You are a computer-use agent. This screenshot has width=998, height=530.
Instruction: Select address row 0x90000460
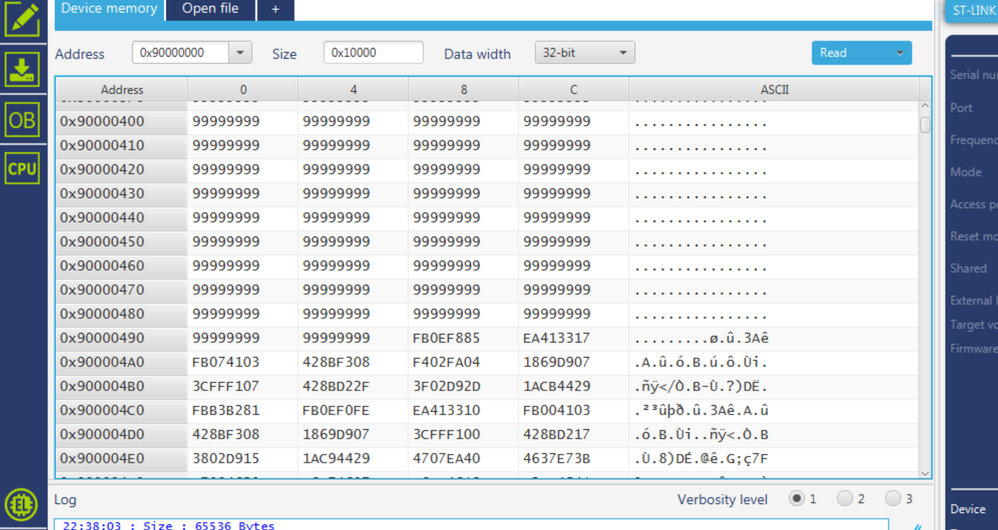pyautogui.click(x=122, y=266)
